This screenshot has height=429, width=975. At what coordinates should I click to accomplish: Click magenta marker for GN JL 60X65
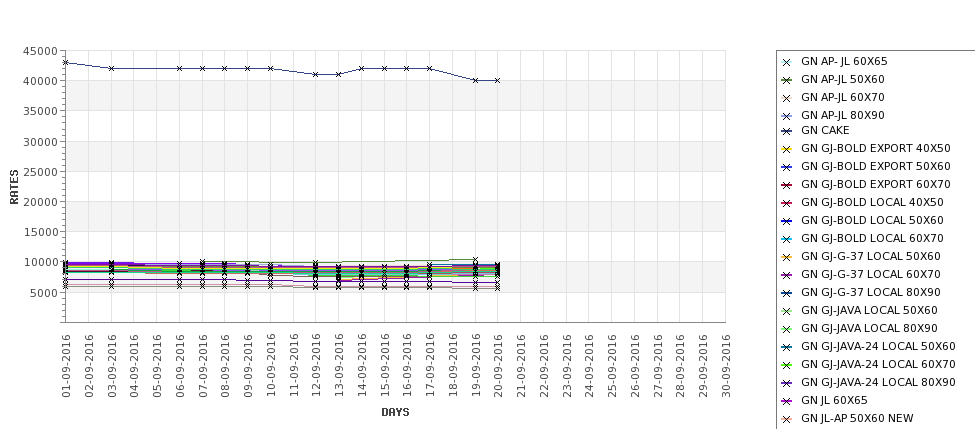pyautogui.click(x=787, y=402)
